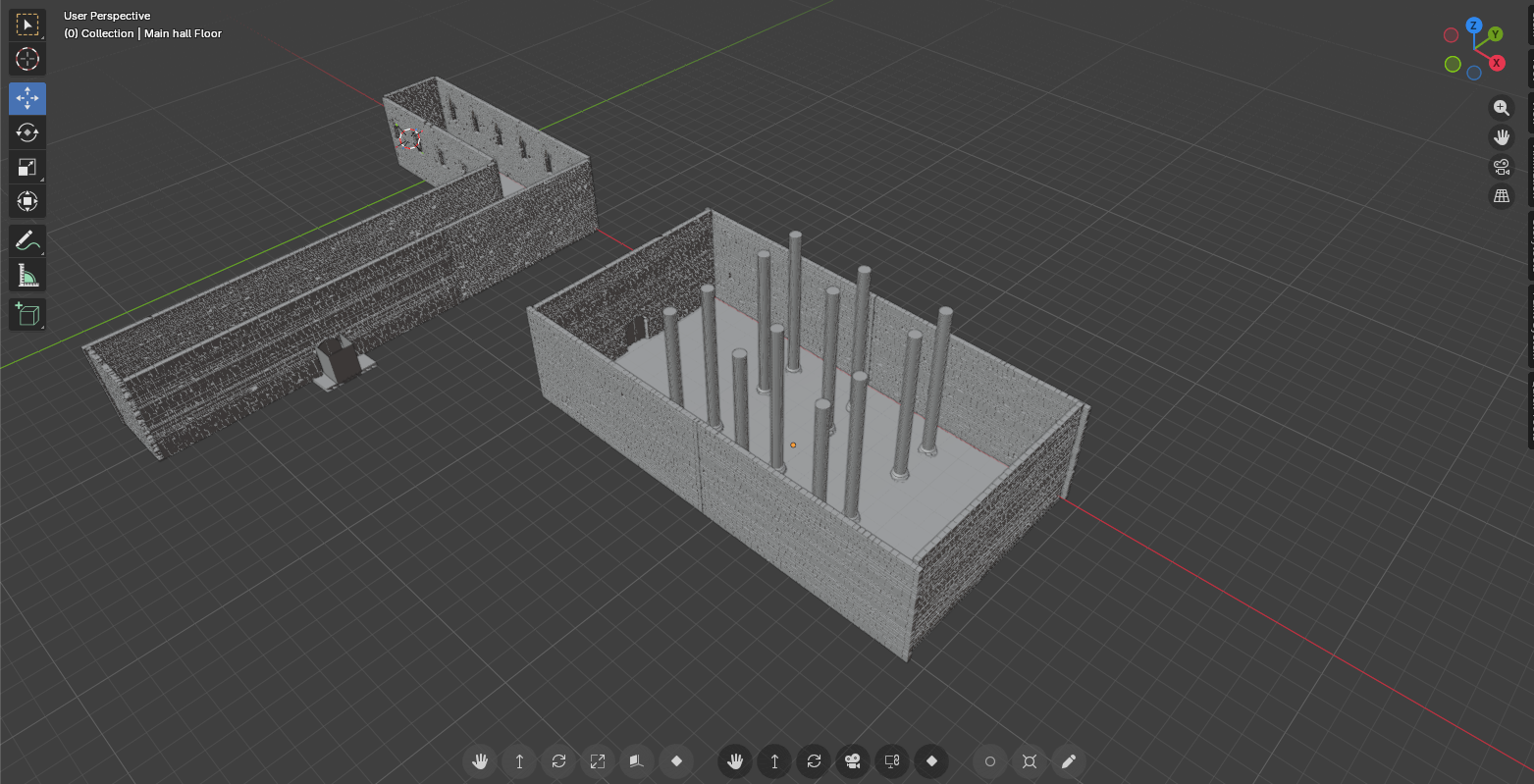Click the crossed-square icon at bottom
The height and width of the screenshot is (784, 1534).
tap(1030, 761)
